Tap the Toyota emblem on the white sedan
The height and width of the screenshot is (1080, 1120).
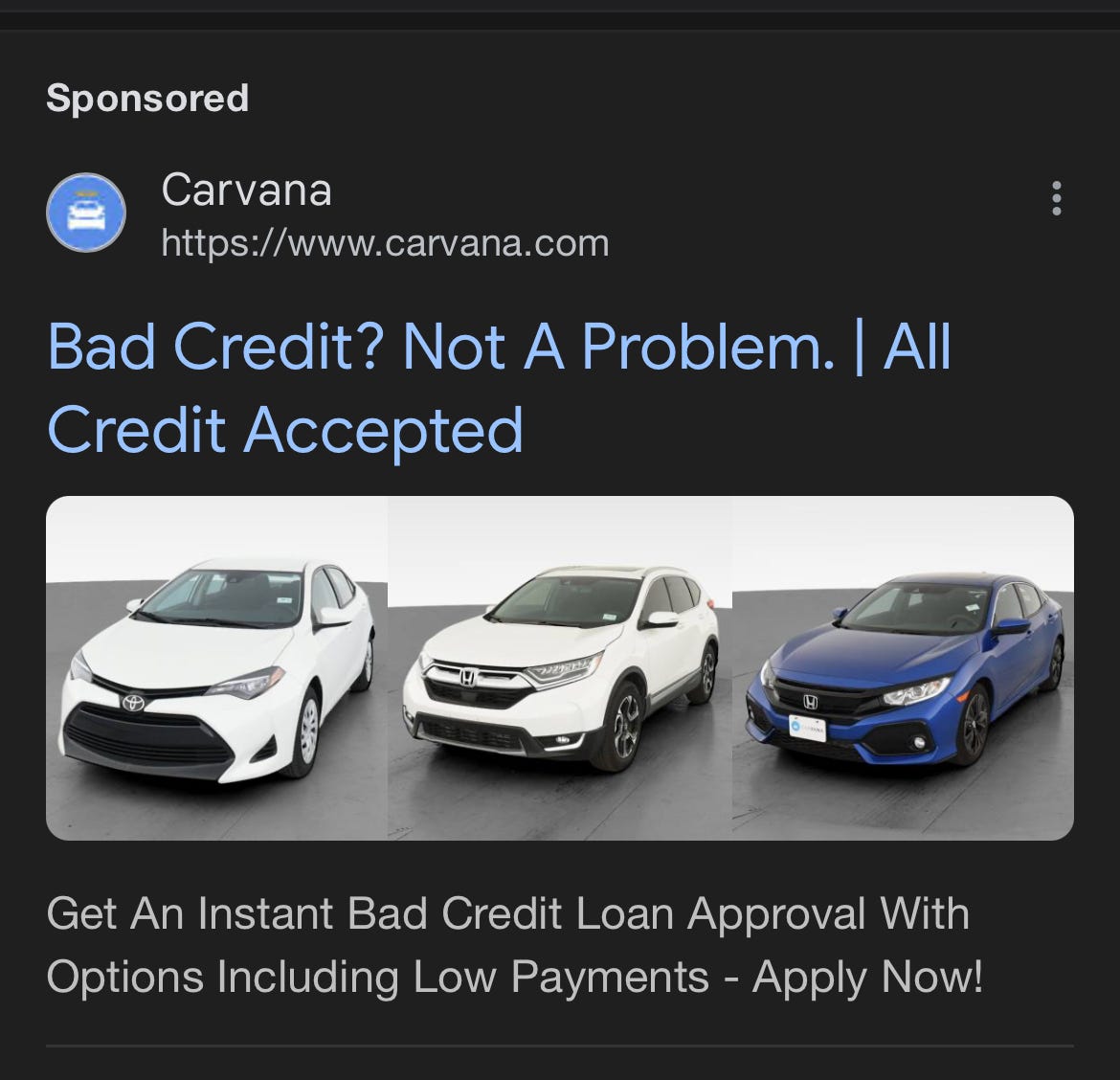(133, 703)
